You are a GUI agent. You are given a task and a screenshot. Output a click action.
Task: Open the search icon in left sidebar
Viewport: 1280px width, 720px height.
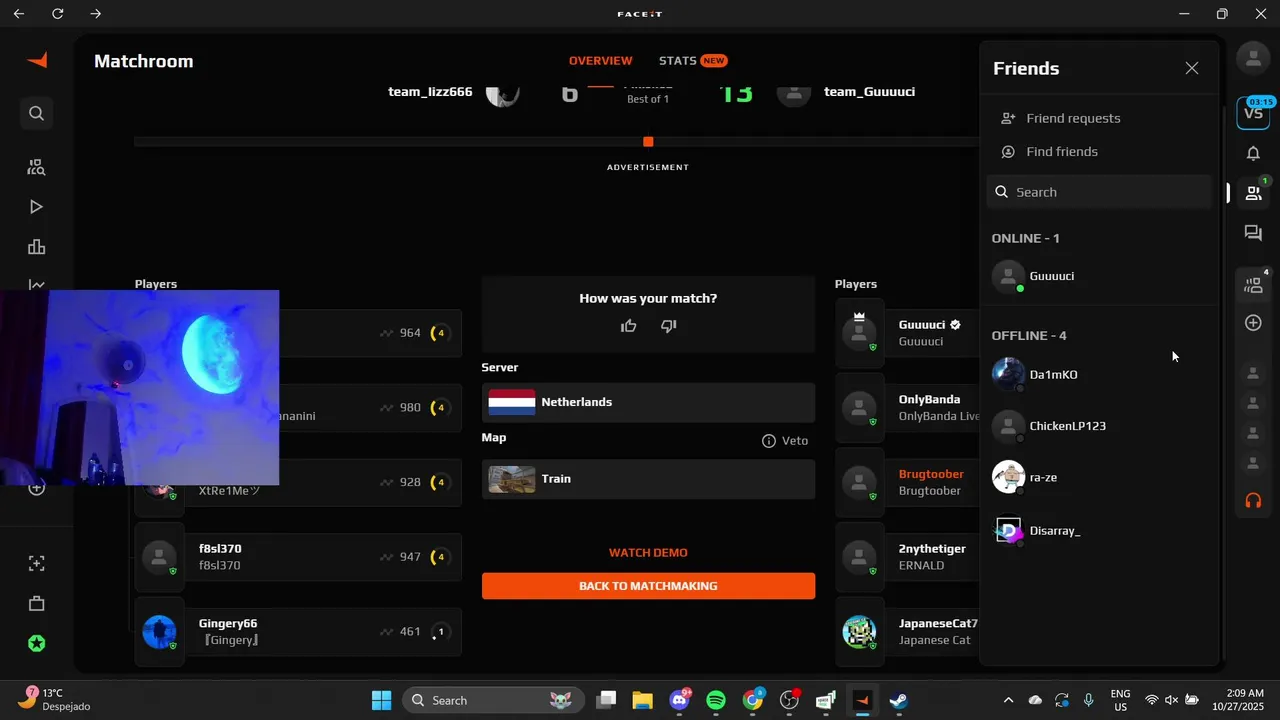(37, 113)
